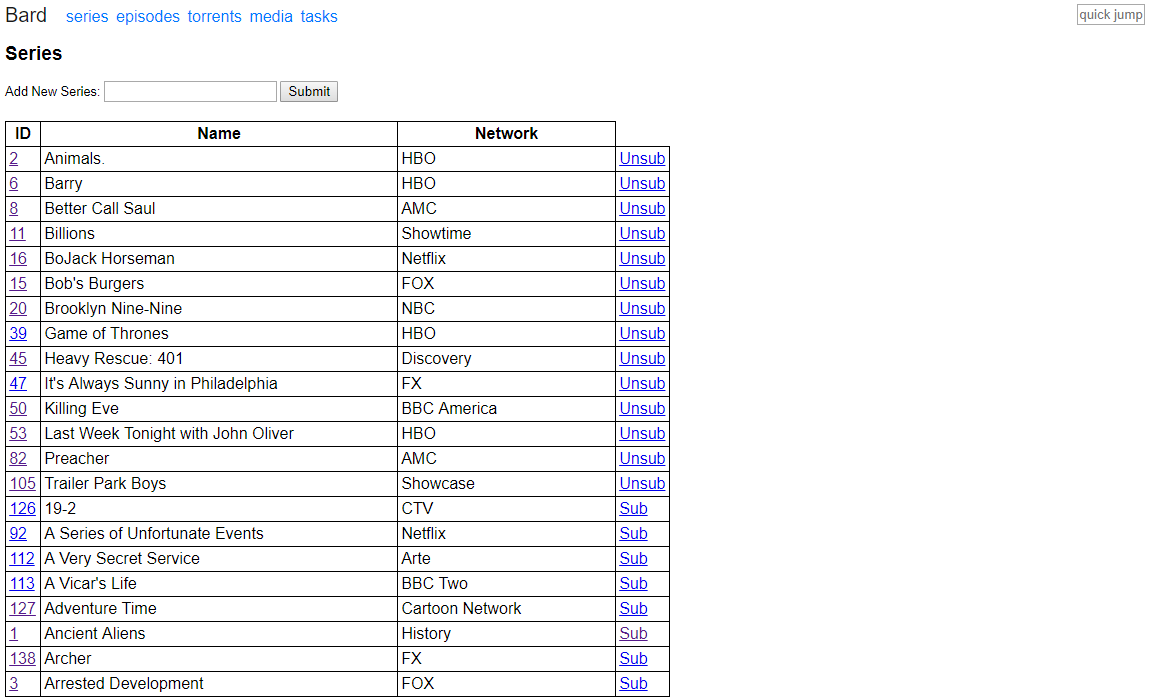The image size is (1153, 697).
Task: Unsubscribe from Last Week Tonight with John Oliver
Action: coord(642,433)
